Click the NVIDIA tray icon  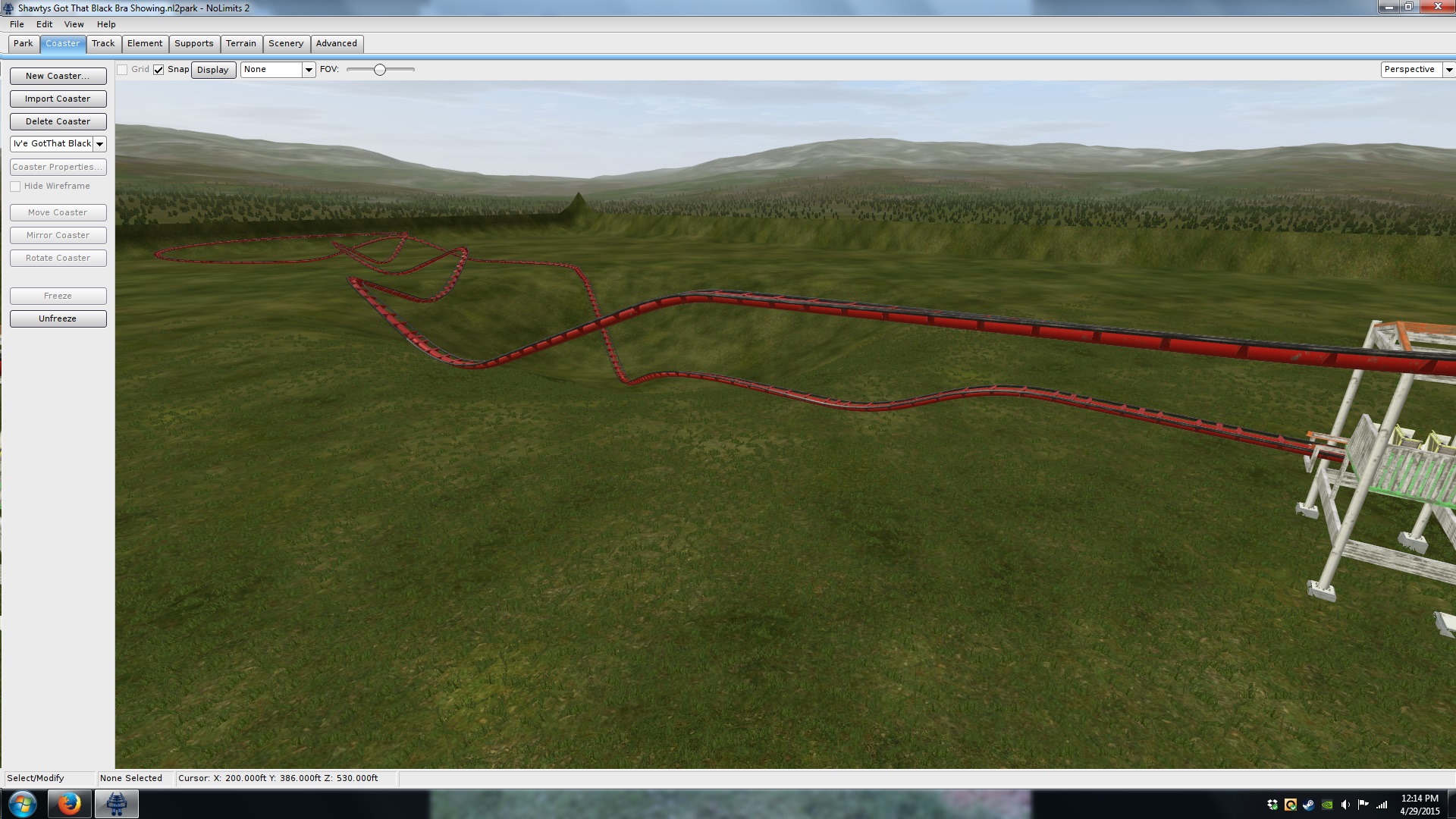pos(1327,805)
